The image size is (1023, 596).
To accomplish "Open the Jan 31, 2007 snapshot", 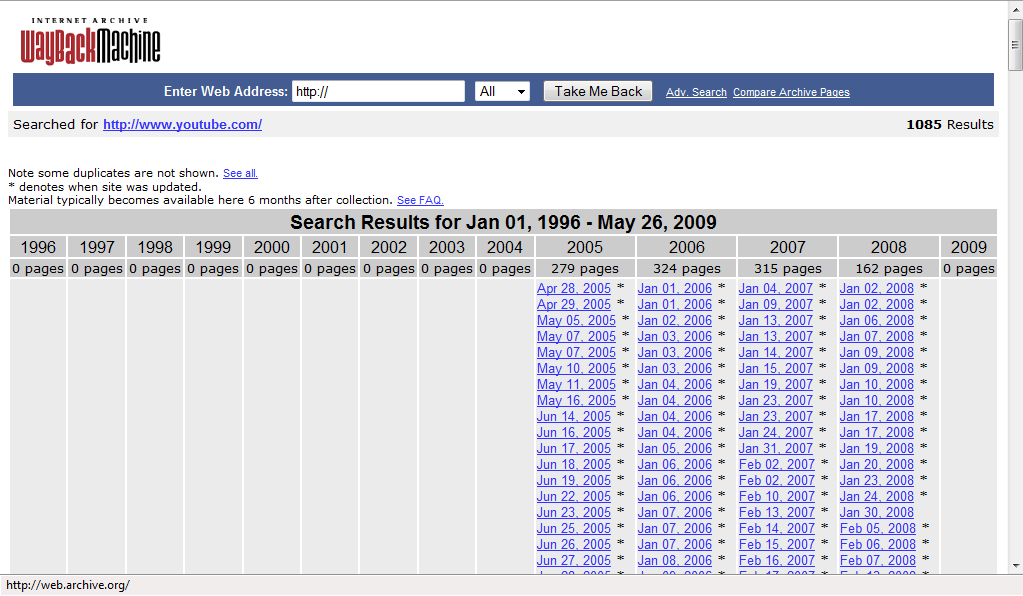I will 776,449.
